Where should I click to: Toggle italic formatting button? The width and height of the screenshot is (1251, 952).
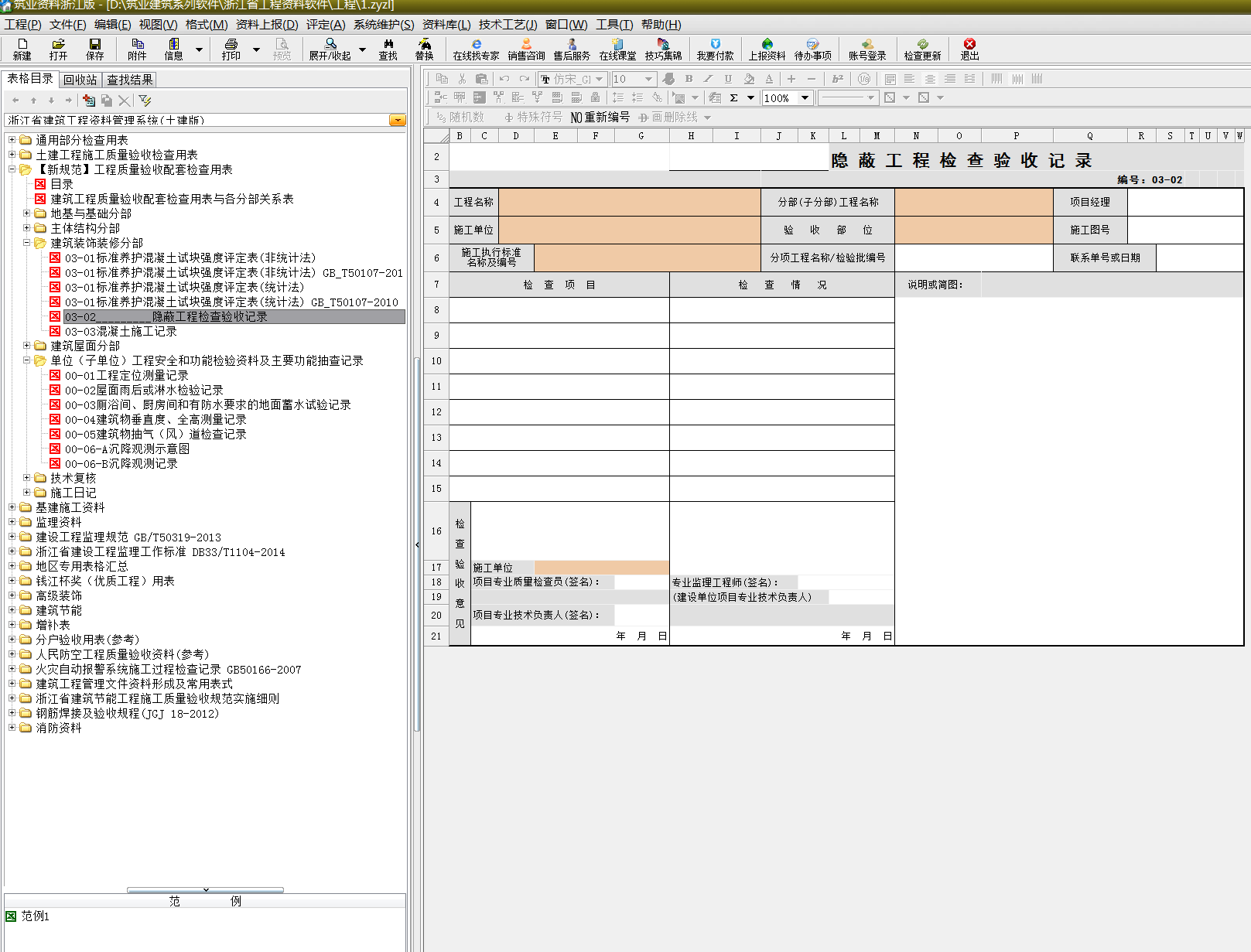point(708,79)
